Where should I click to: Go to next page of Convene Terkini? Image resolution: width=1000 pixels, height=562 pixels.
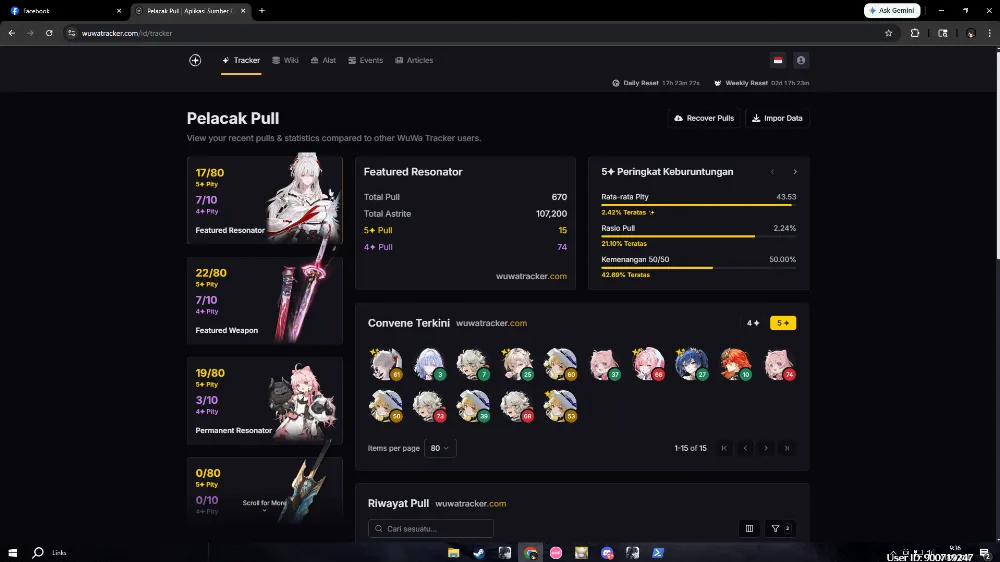point(766,448)
